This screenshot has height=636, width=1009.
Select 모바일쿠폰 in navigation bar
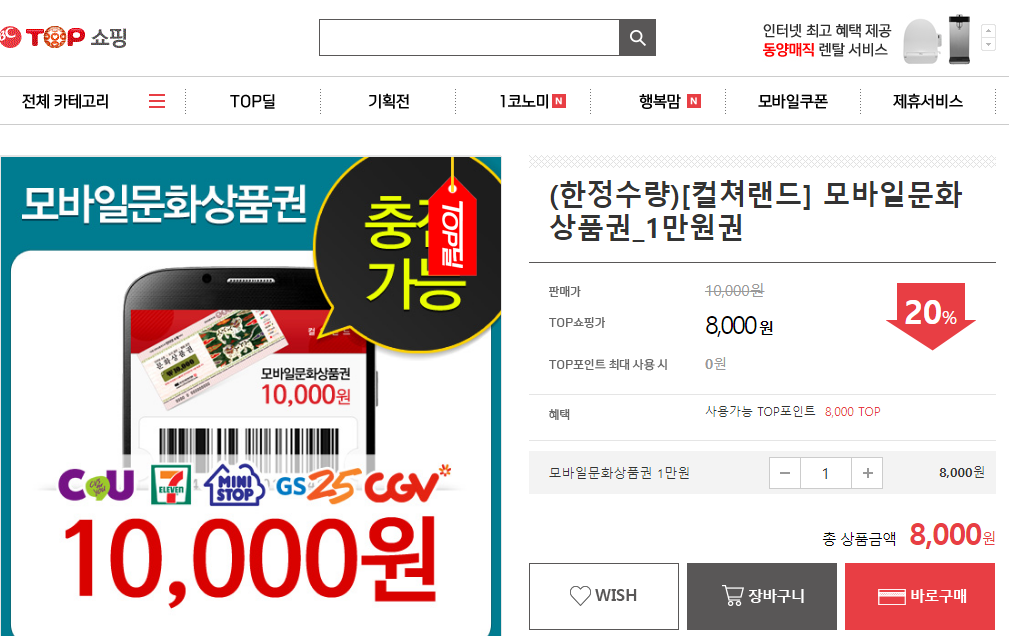click(x=793, y=101)
